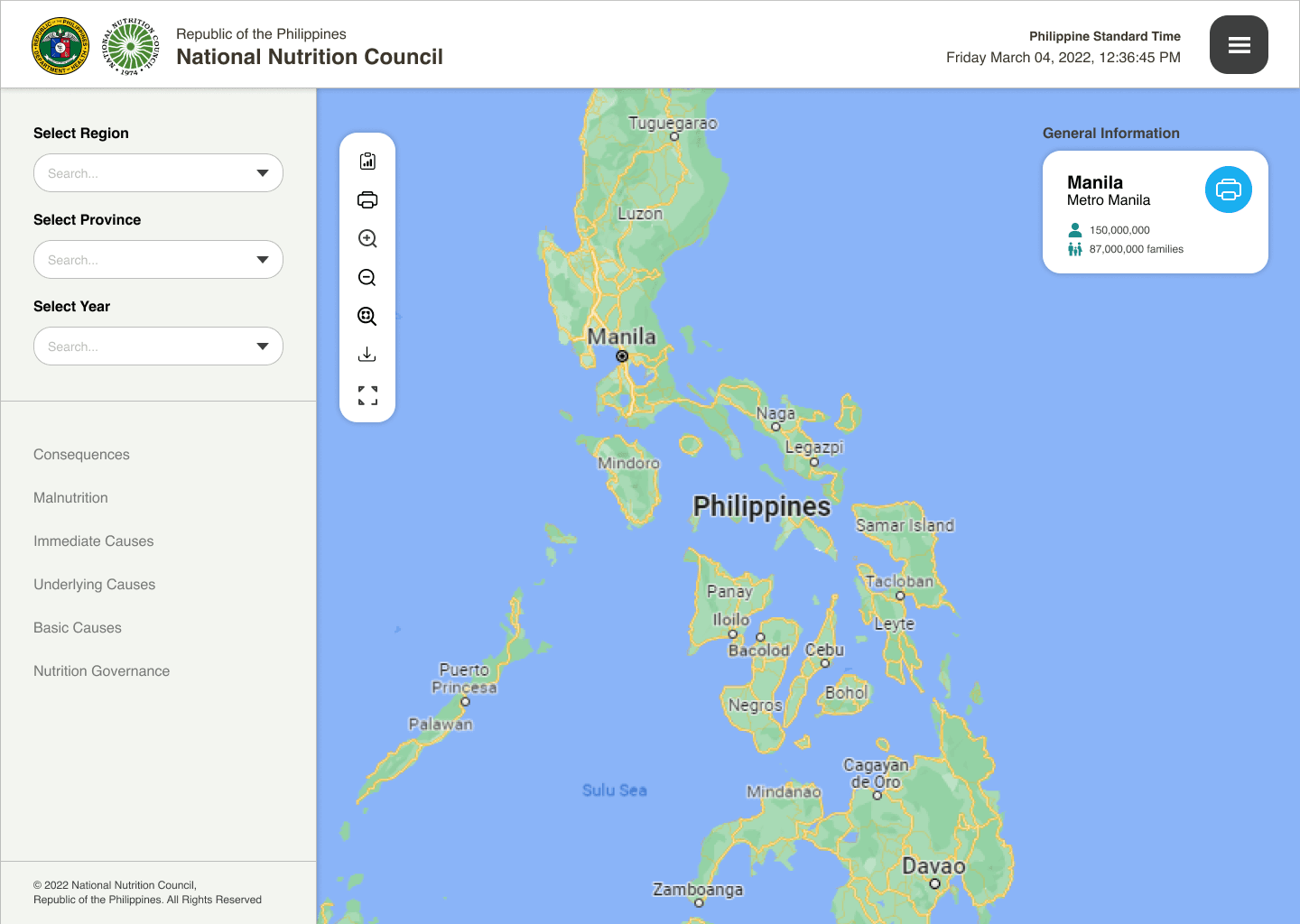
Task: Click the zoom-to-fit magnifier icon
Action: (x=367, y=317)
